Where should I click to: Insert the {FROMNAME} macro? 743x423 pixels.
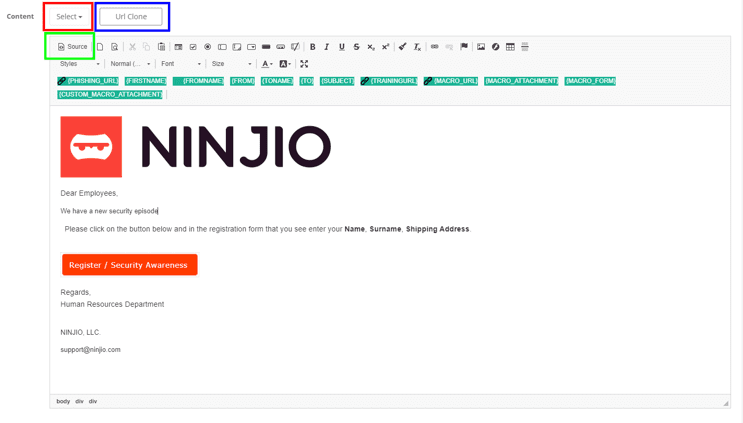[198, 81]
